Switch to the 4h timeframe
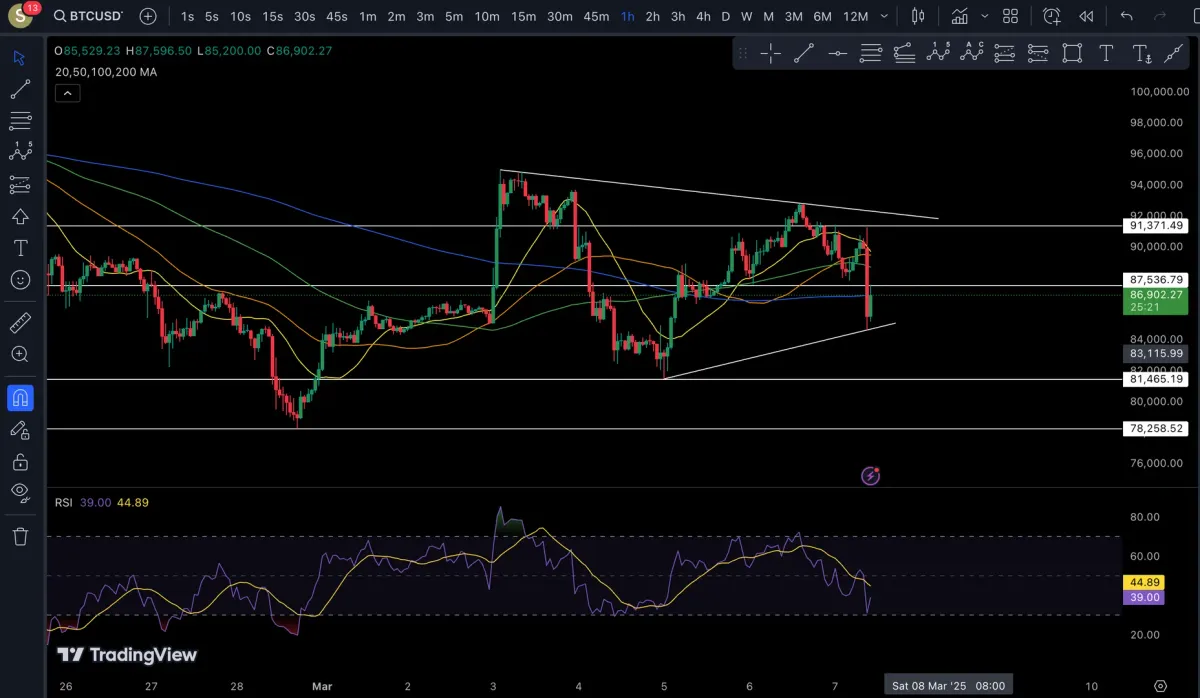 coord(703,16)
